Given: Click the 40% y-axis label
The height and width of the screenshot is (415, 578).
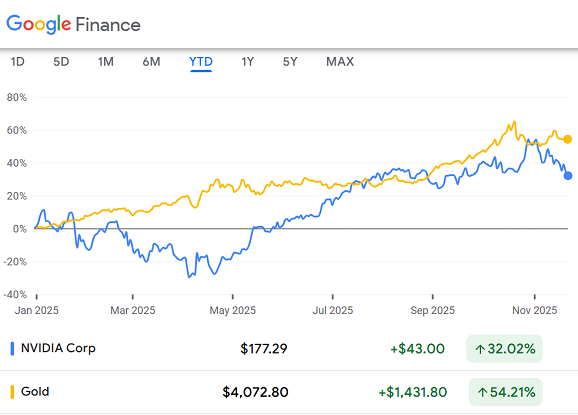Looking at the screenshot, I should (x=17, y=163).
